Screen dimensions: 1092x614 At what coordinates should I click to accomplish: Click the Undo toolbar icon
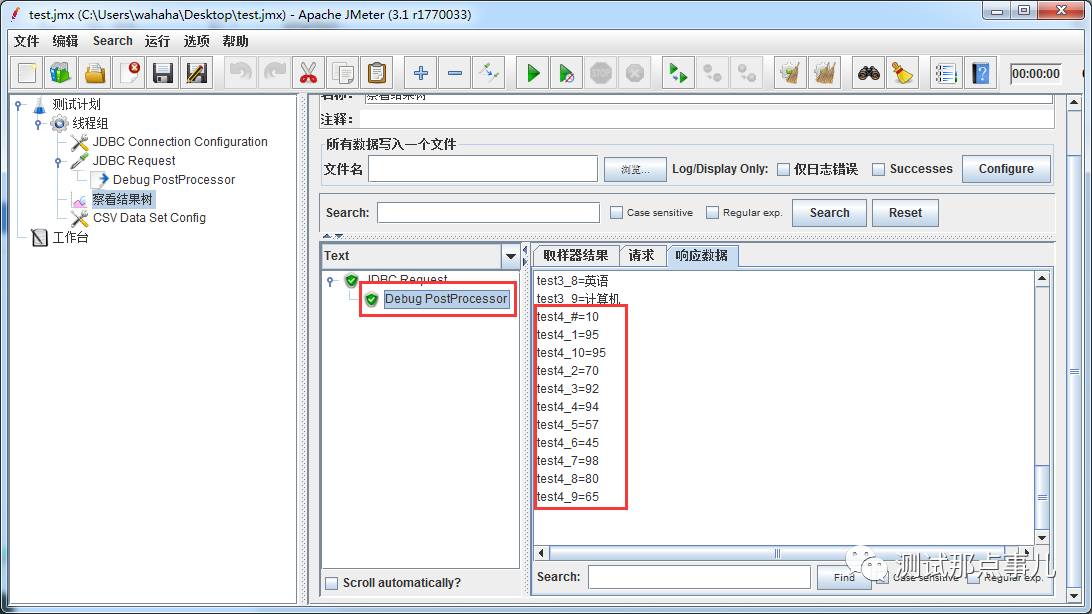[241, 72]
